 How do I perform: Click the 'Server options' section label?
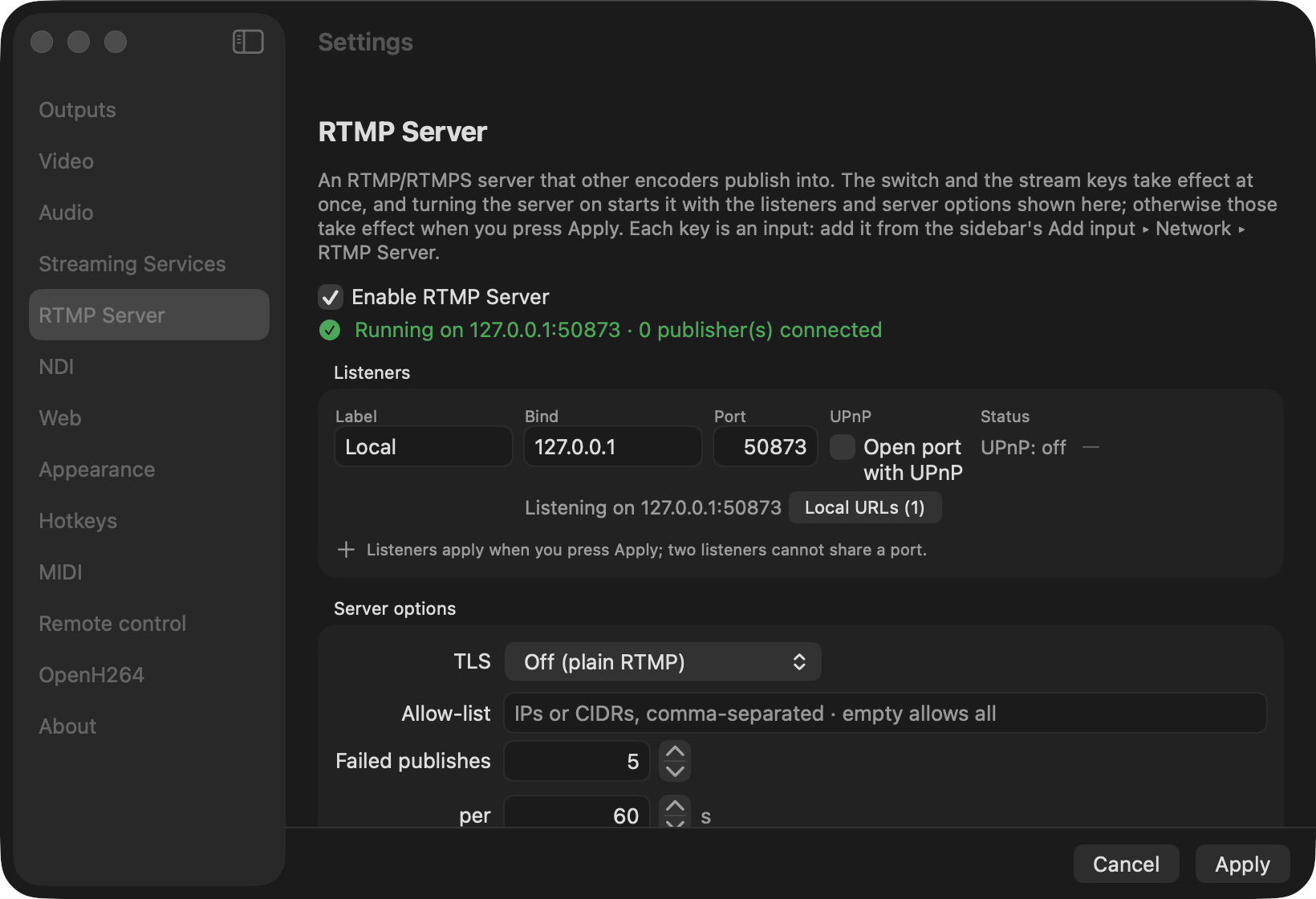[395, 608]
